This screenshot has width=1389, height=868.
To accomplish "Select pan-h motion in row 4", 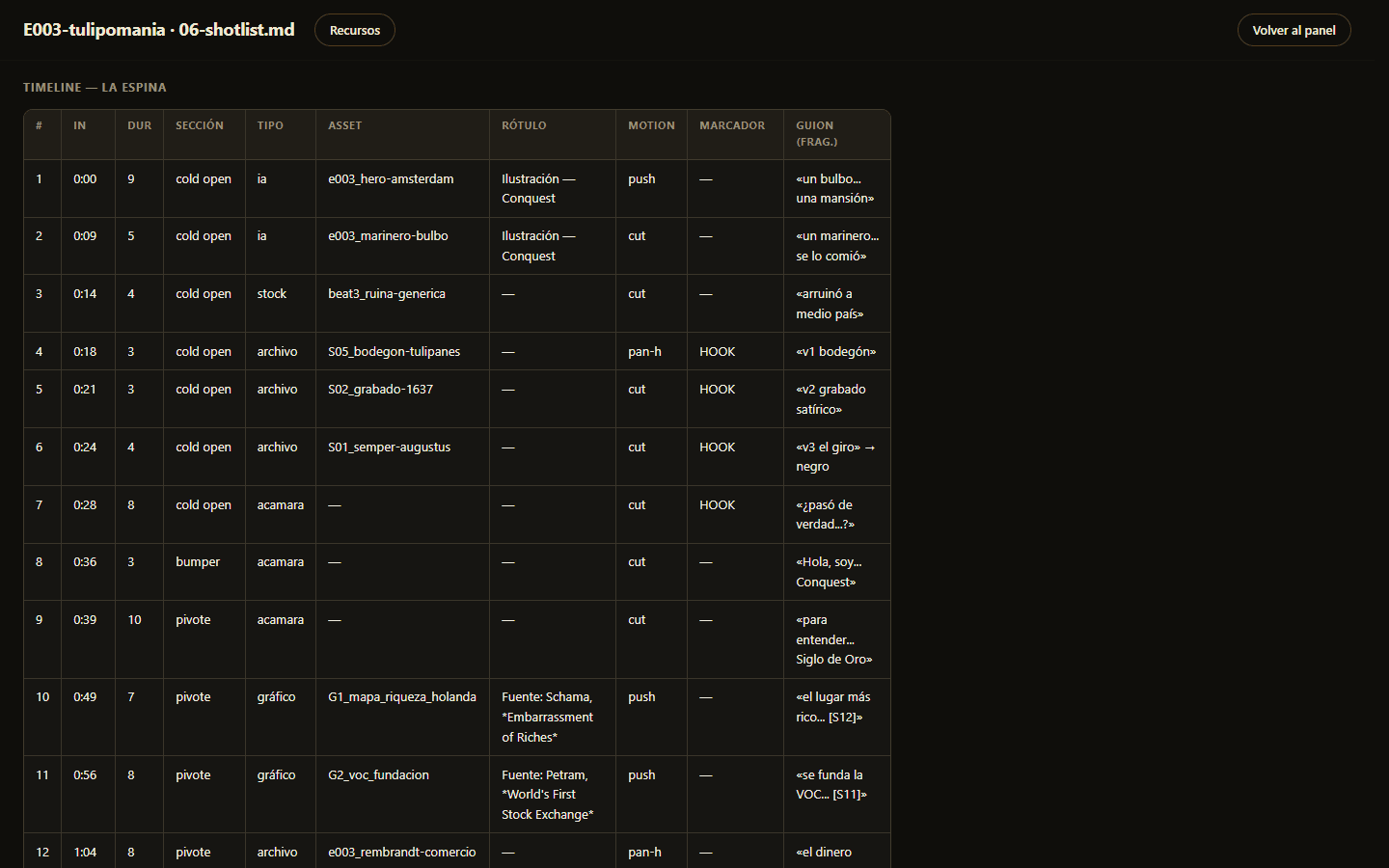I will tap(644, 352).
